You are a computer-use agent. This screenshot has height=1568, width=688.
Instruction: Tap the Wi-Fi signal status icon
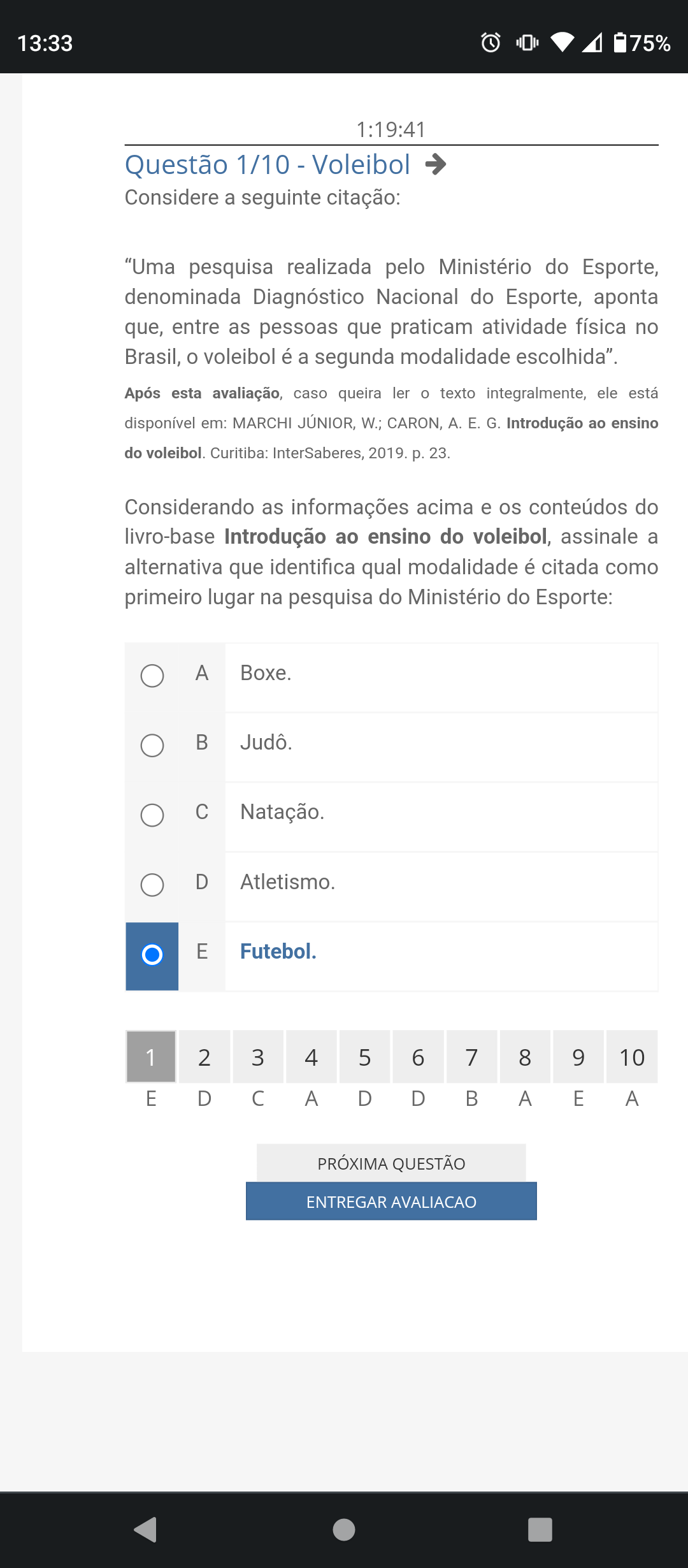(x=562, y=43)
